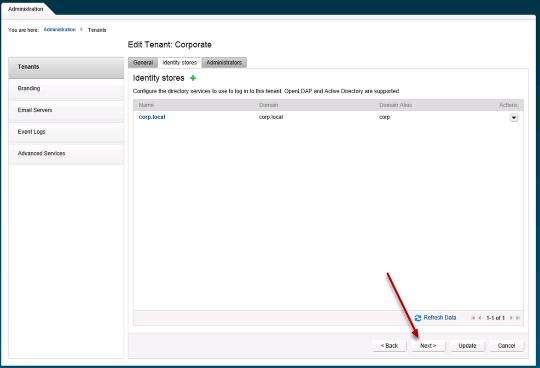The image size is (540, 368).
Task: Select the Identity stores tab
Action: click(x=179, y=63)
